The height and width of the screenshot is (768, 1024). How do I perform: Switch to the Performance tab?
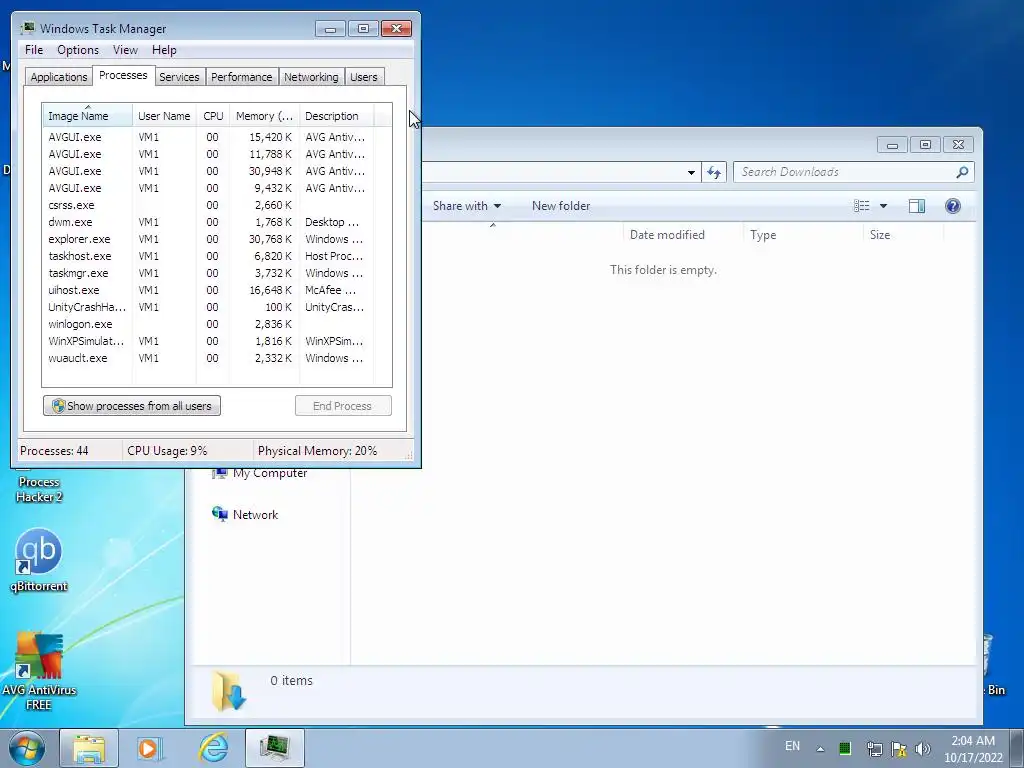[242, 77]
